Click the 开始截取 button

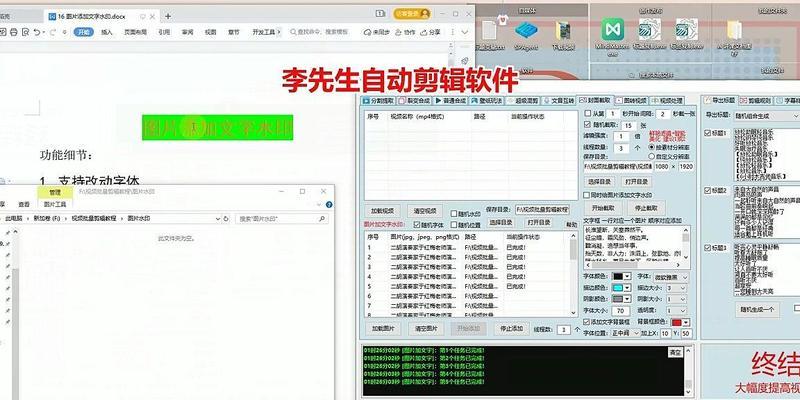603,208
